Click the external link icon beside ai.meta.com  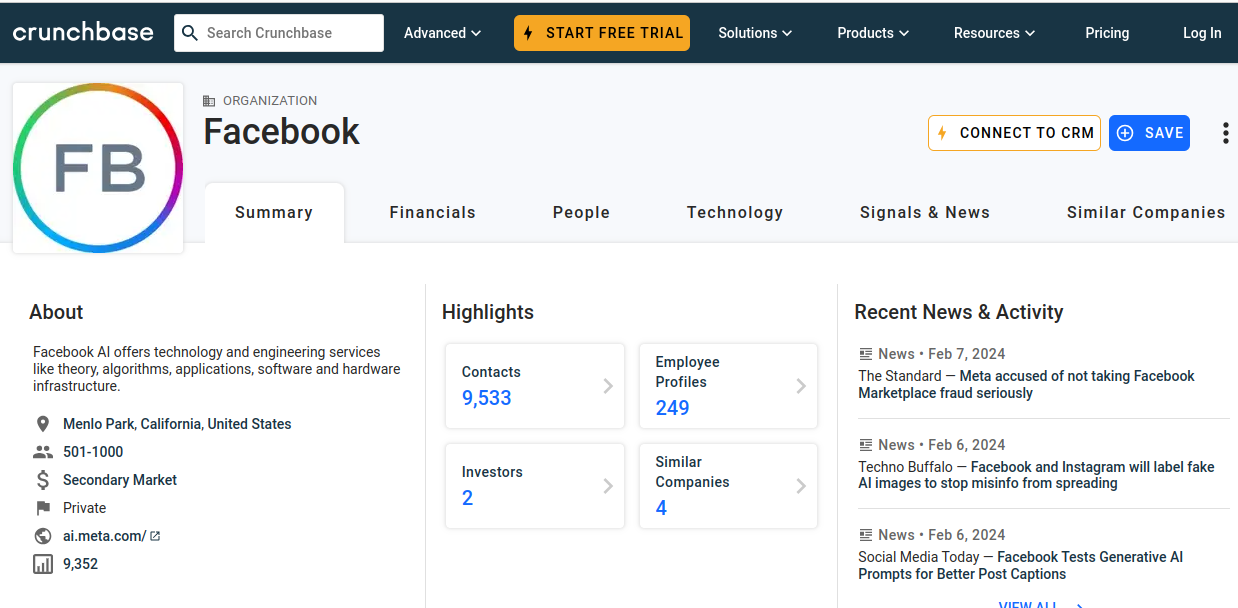[x=155, y=536]
